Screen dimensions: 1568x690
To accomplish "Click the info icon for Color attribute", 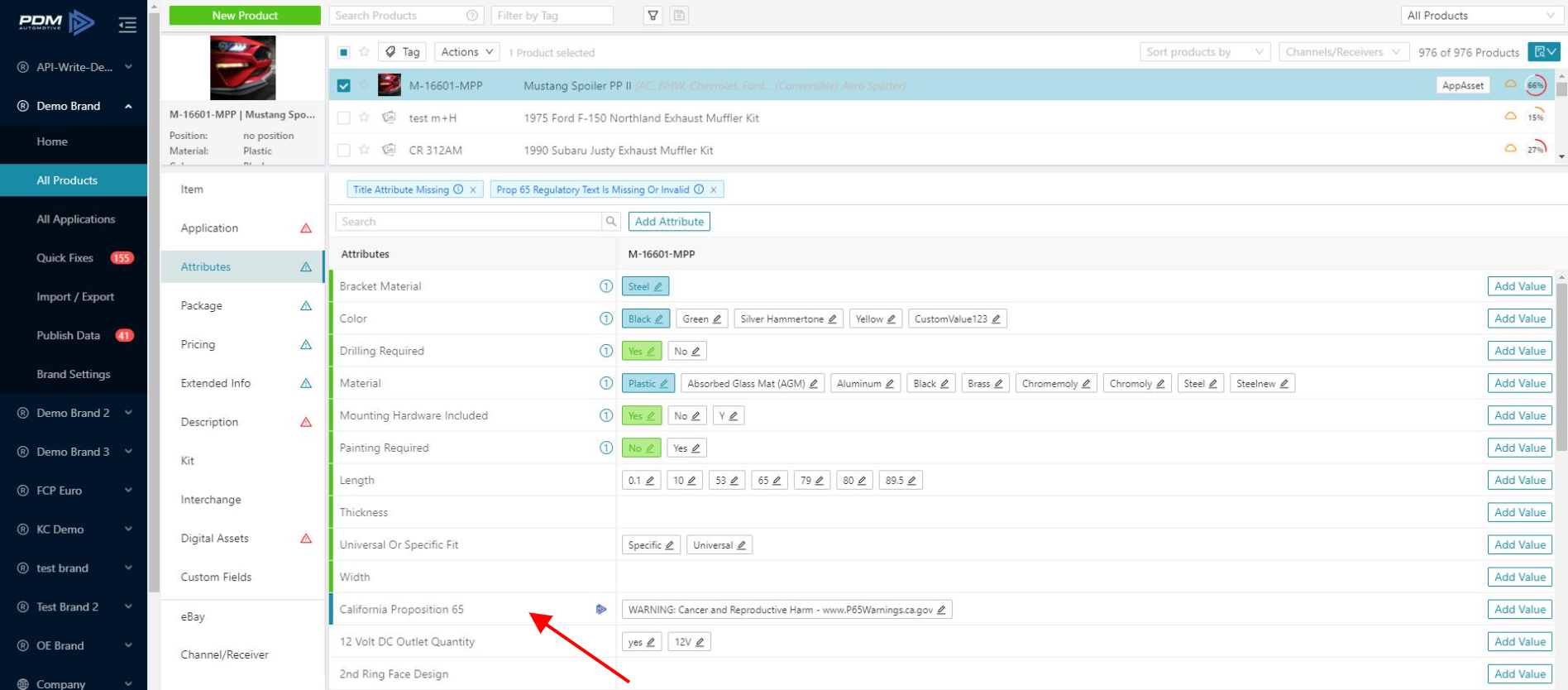I will (x=606, y=319).
